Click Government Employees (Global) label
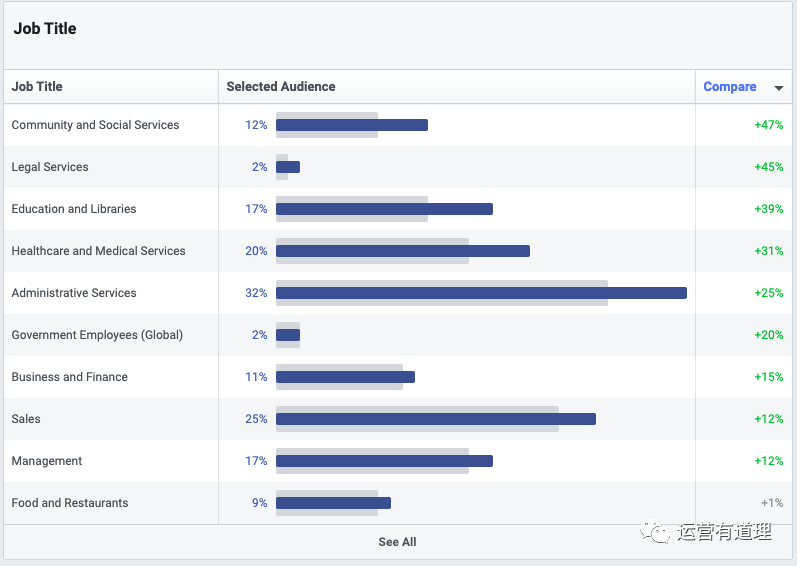This screenshot has height=566, width=797. pyautogui.click(x=97, y=335)
